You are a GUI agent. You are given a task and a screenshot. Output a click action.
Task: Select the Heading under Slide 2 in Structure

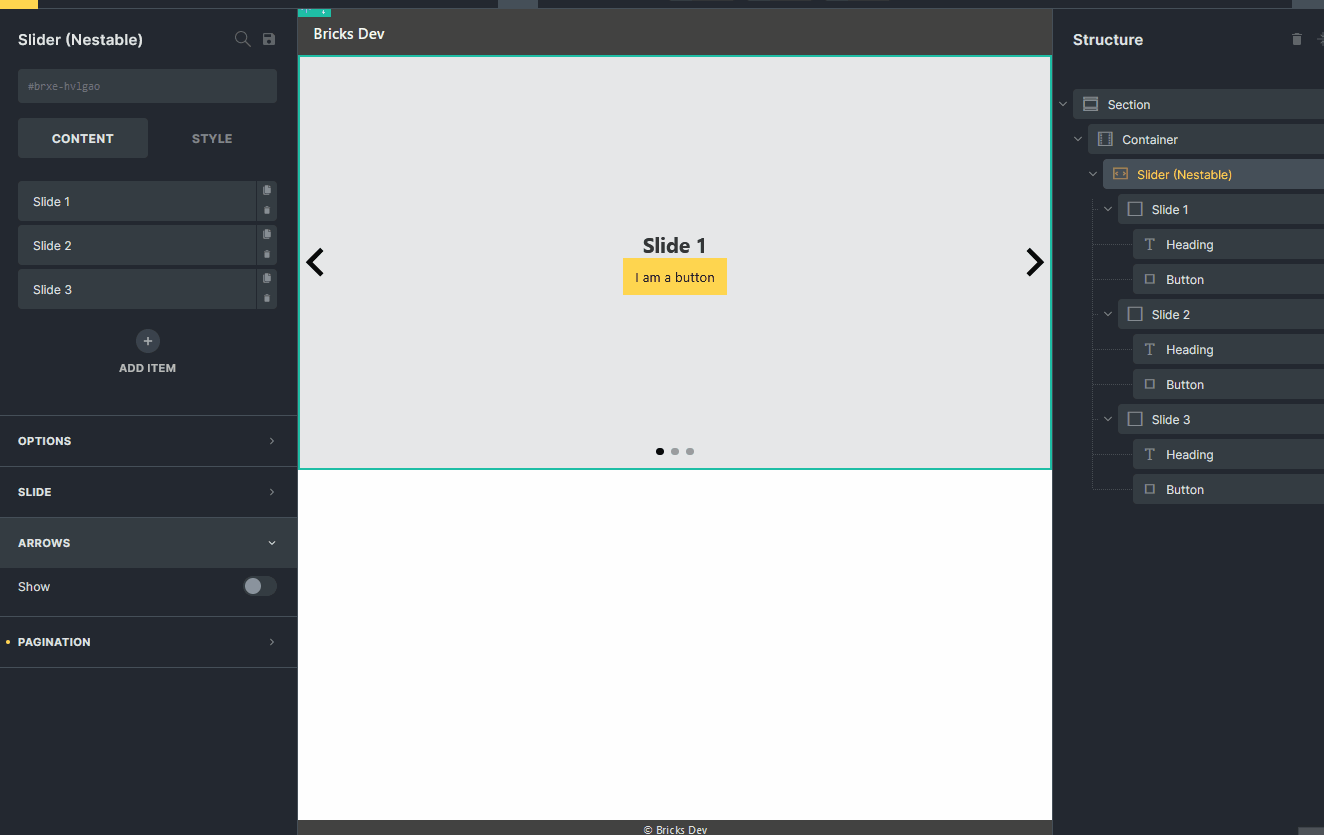1189,349
